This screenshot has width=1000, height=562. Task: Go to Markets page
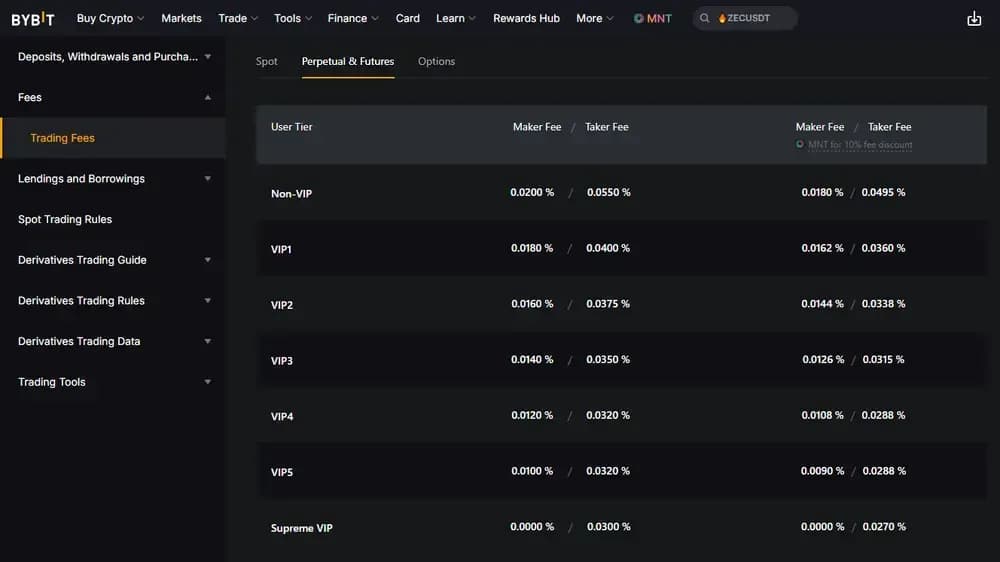(x=181, y=18)
